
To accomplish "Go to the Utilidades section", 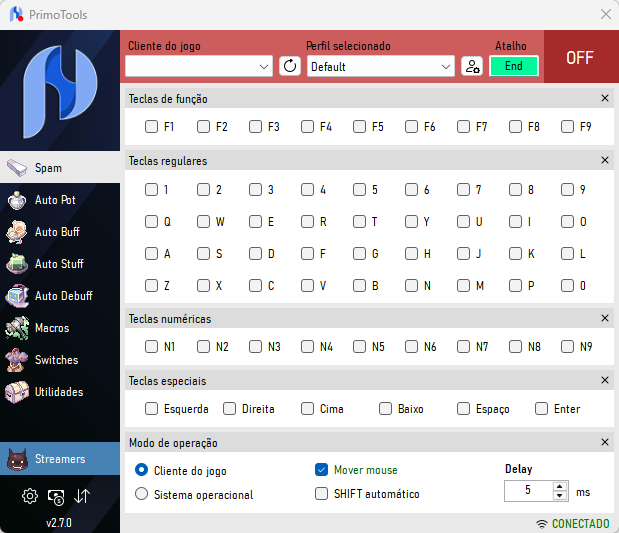I will pyautogui.click(x=60, y=392).
